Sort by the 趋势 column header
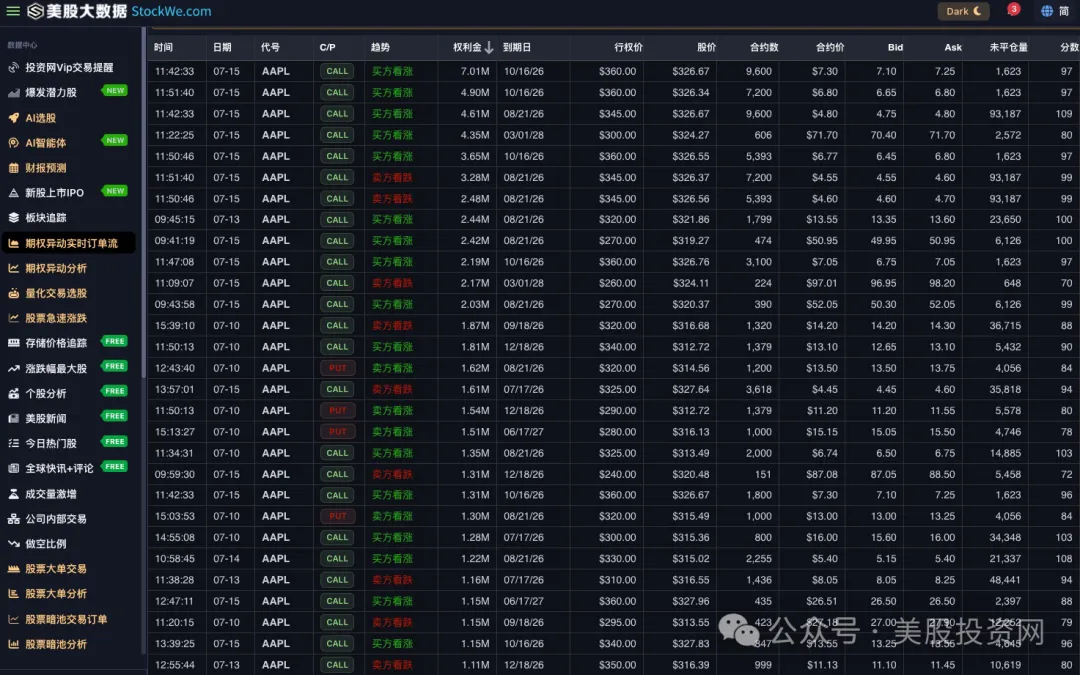The height and width of the screenshot is (675, 1080). [380, 48]
